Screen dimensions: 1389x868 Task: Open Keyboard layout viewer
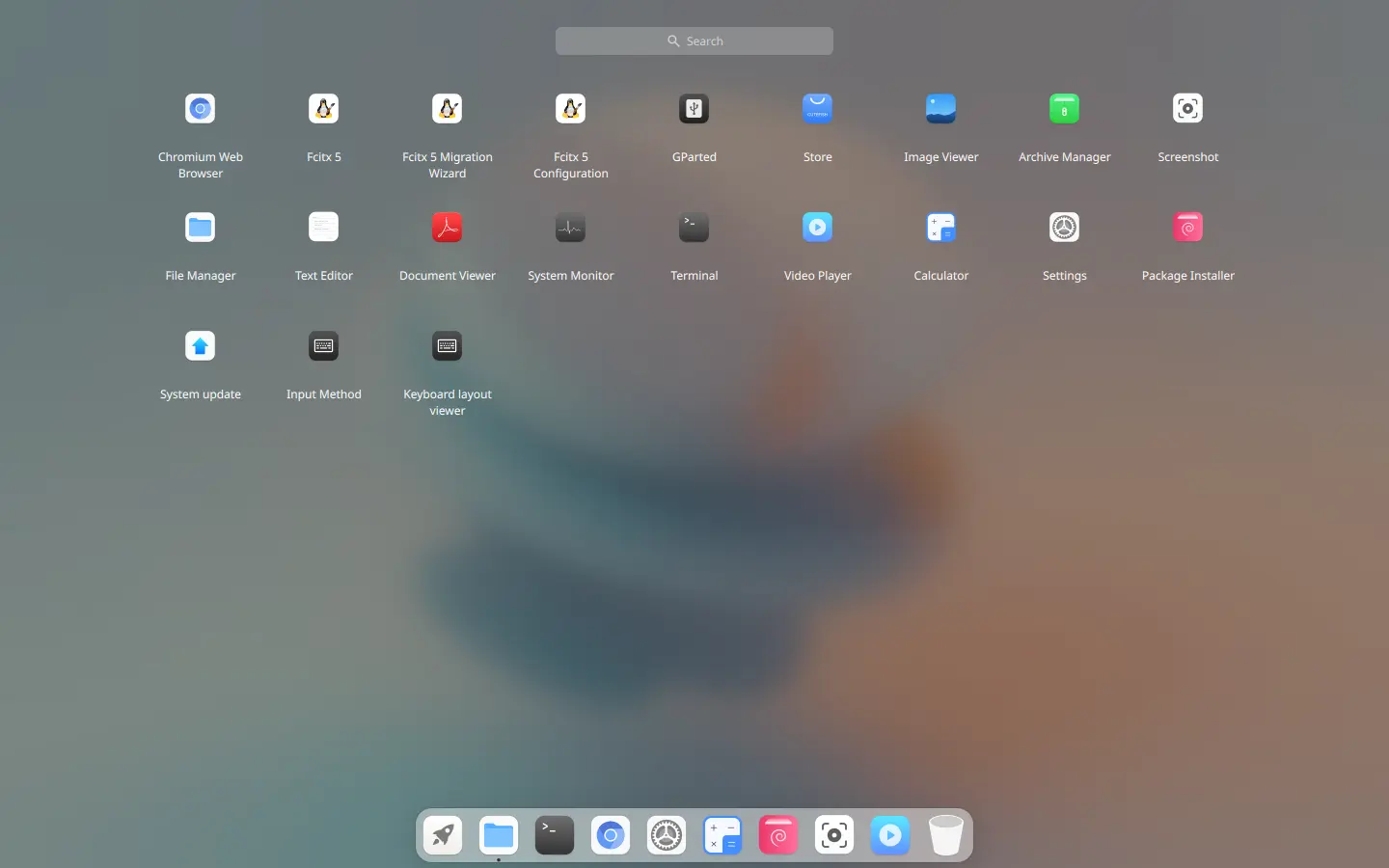(447, 346)
